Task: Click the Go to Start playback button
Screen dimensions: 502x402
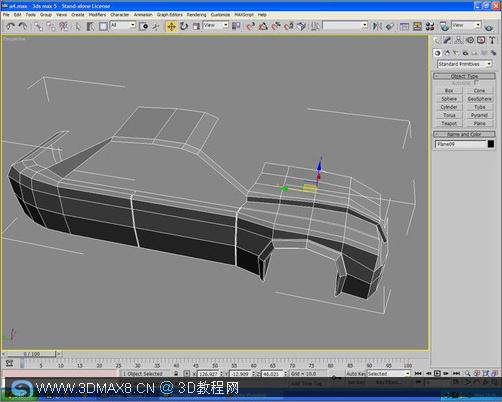Action: coord(418,374)
